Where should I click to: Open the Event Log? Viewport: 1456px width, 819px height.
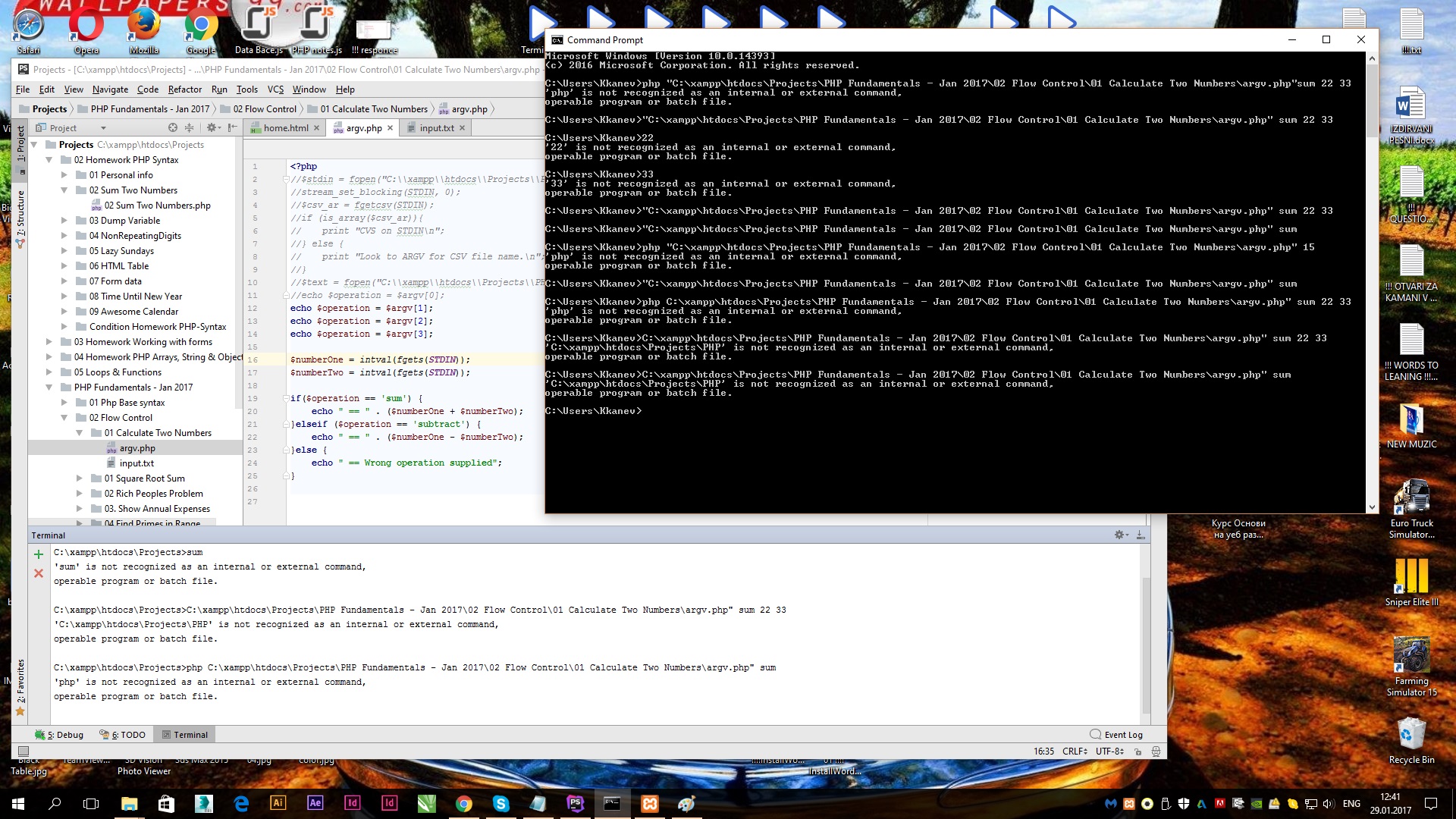click(x=1116, y=735)
